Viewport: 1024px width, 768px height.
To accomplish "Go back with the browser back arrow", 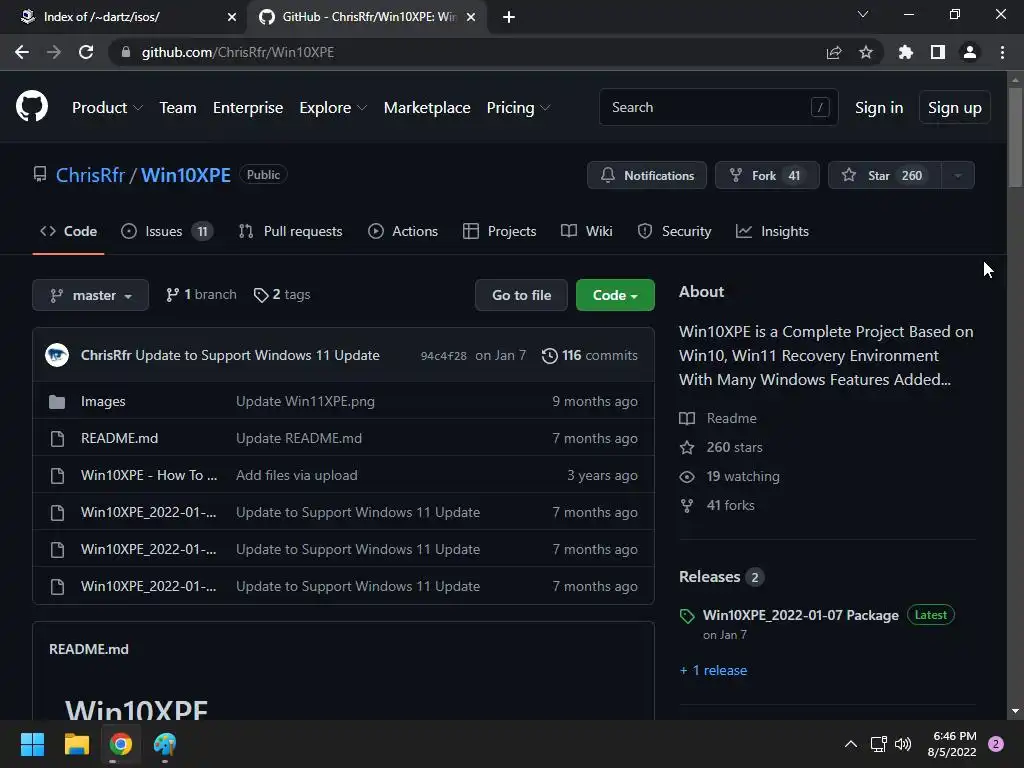I will pyautogui.click(x=22, y=52).
